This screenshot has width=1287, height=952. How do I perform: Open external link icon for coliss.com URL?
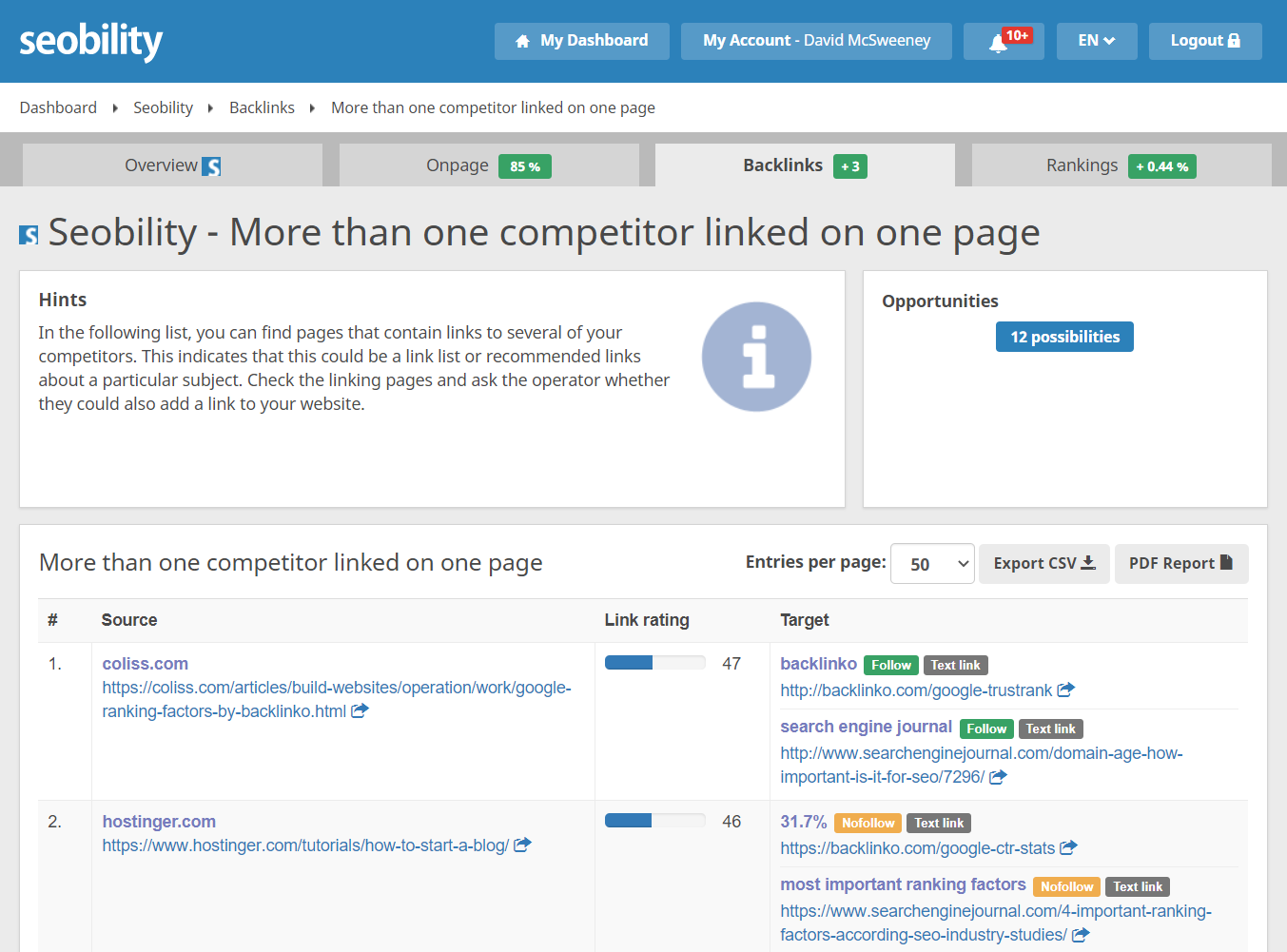(x=360, y=711)
